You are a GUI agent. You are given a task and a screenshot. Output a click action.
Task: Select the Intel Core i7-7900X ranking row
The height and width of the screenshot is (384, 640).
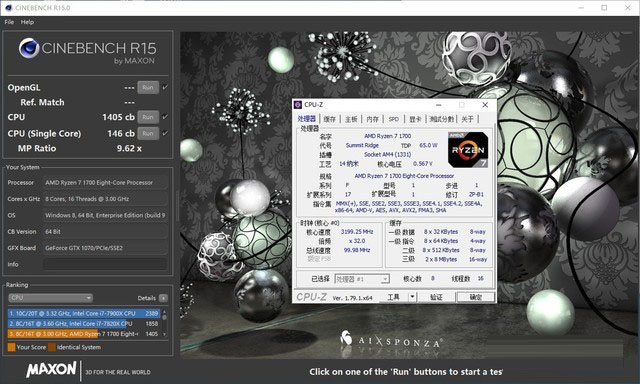click(84, 313)
